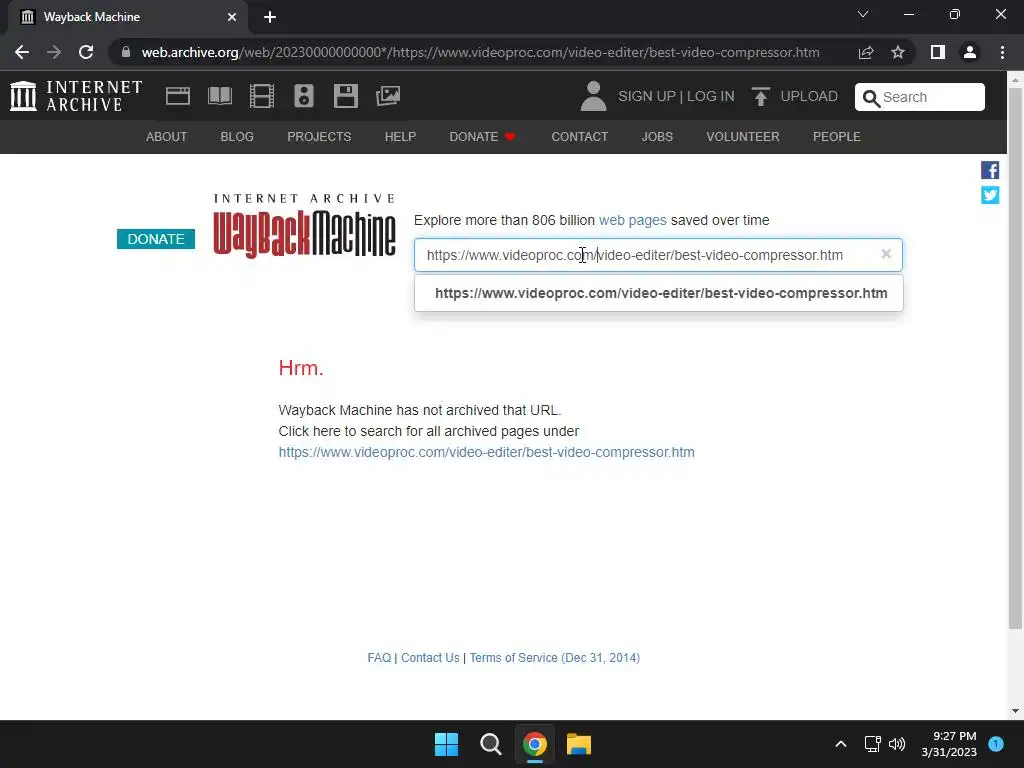Image resolution: width=1024 pixels, height=768 pixels.
Task: Close the Wayback Machine tab
Action: pos(232,17)
